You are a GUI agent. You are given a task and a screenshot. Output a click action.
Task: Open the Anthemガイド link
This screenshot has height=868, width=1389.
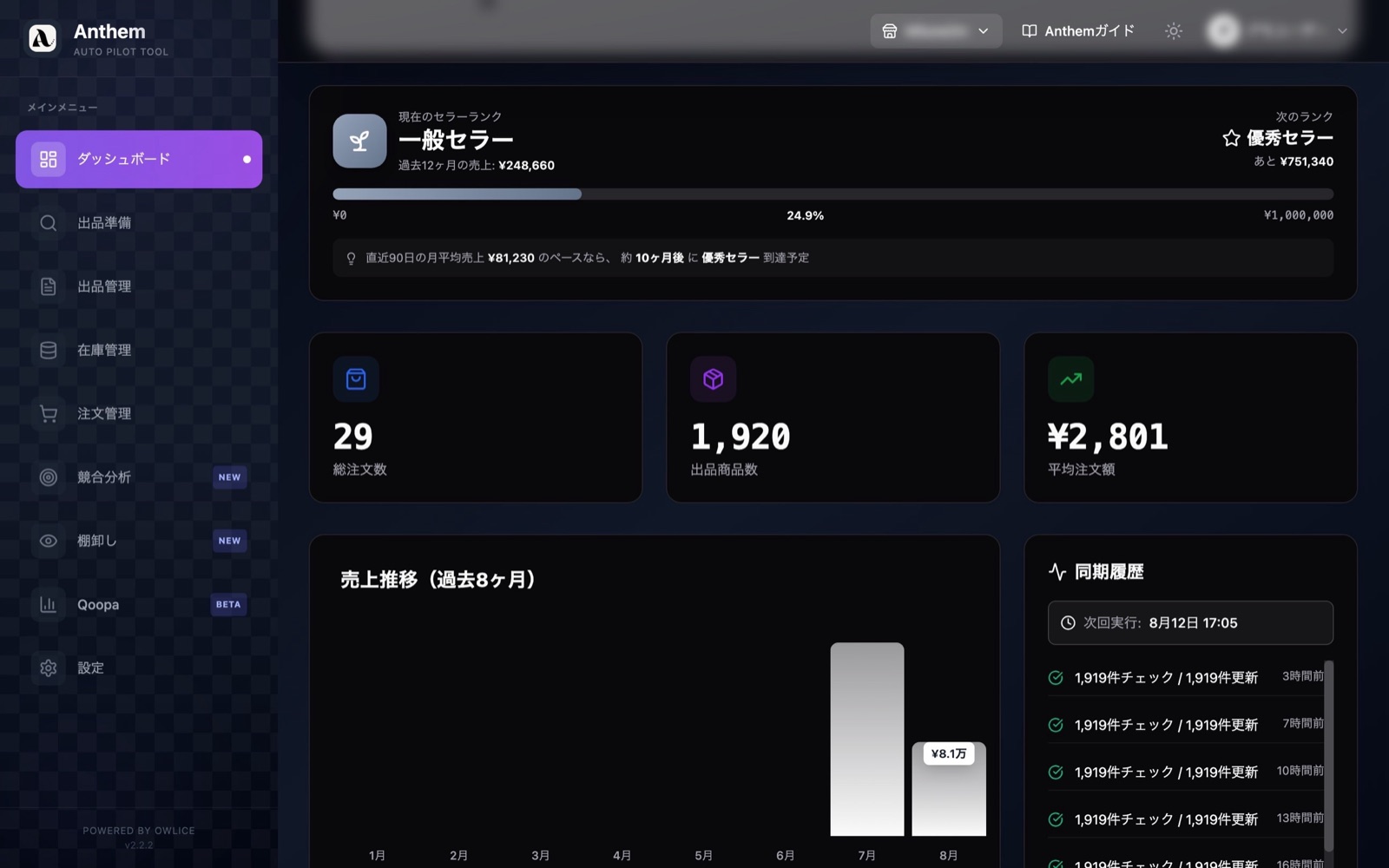[1078, 31]
